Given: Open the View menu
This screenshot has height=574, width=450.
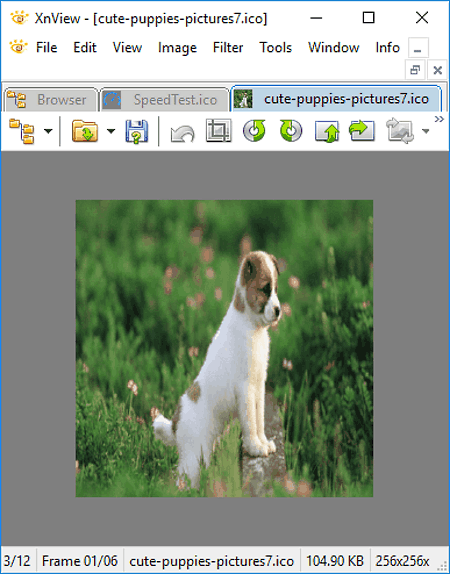Looking at the screenshot, I should coord(127,48).
